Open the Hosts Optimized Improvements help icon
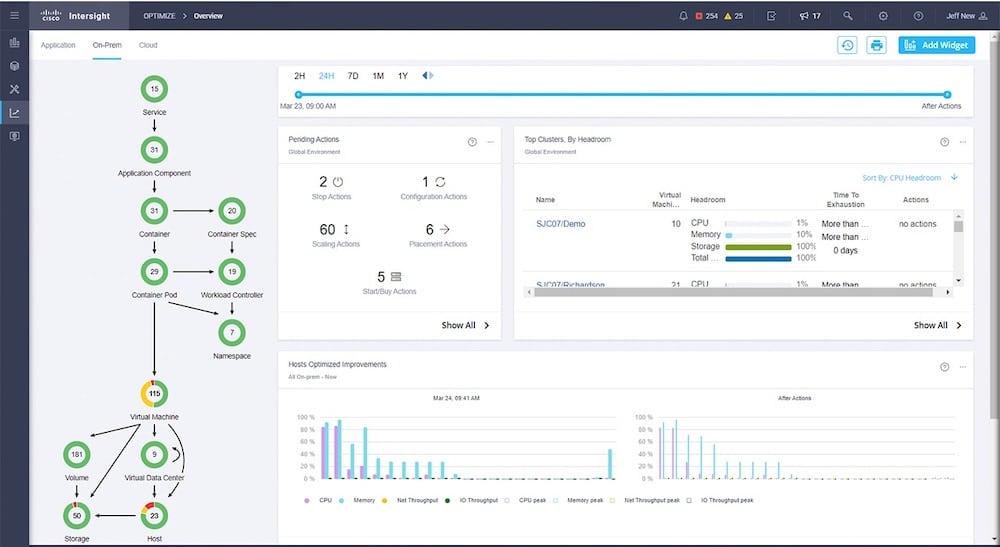Screen dimensions: 1000x547 [x=944, y=367]
